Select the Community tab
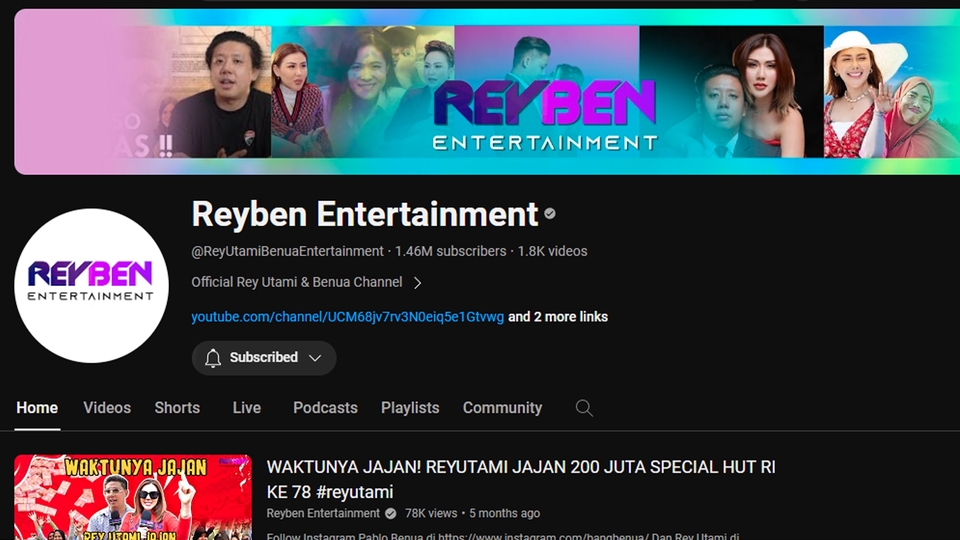The height and width of the screenshot is (540, 960). tap(503, 408)
